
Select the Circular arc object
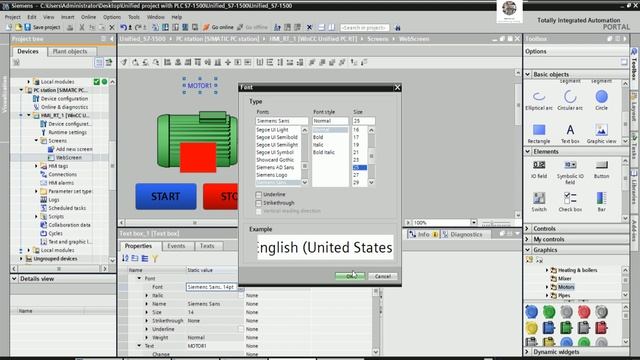[570, 100]
